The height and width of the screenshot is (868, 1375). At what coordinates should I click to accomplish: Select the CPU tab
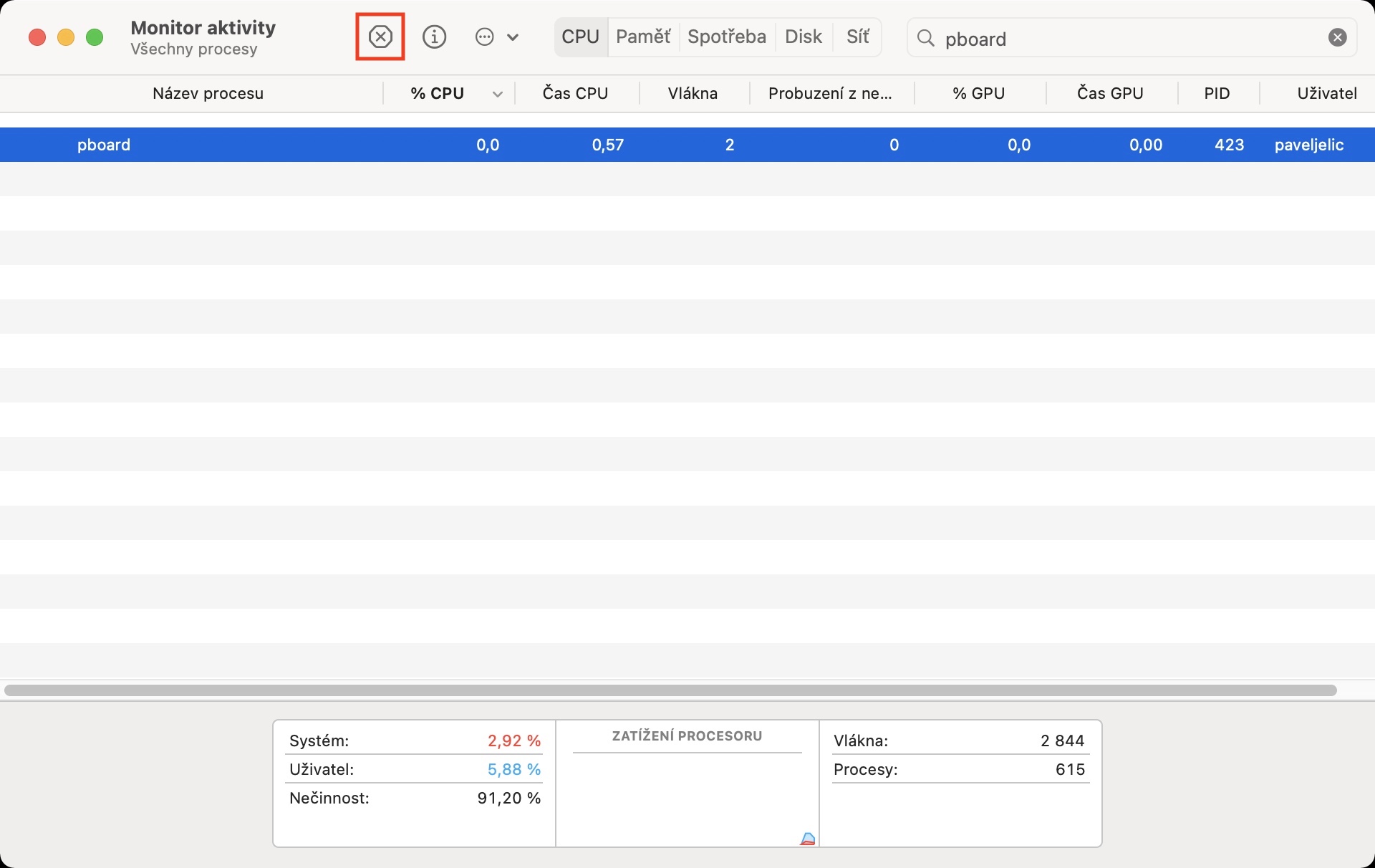580,37
